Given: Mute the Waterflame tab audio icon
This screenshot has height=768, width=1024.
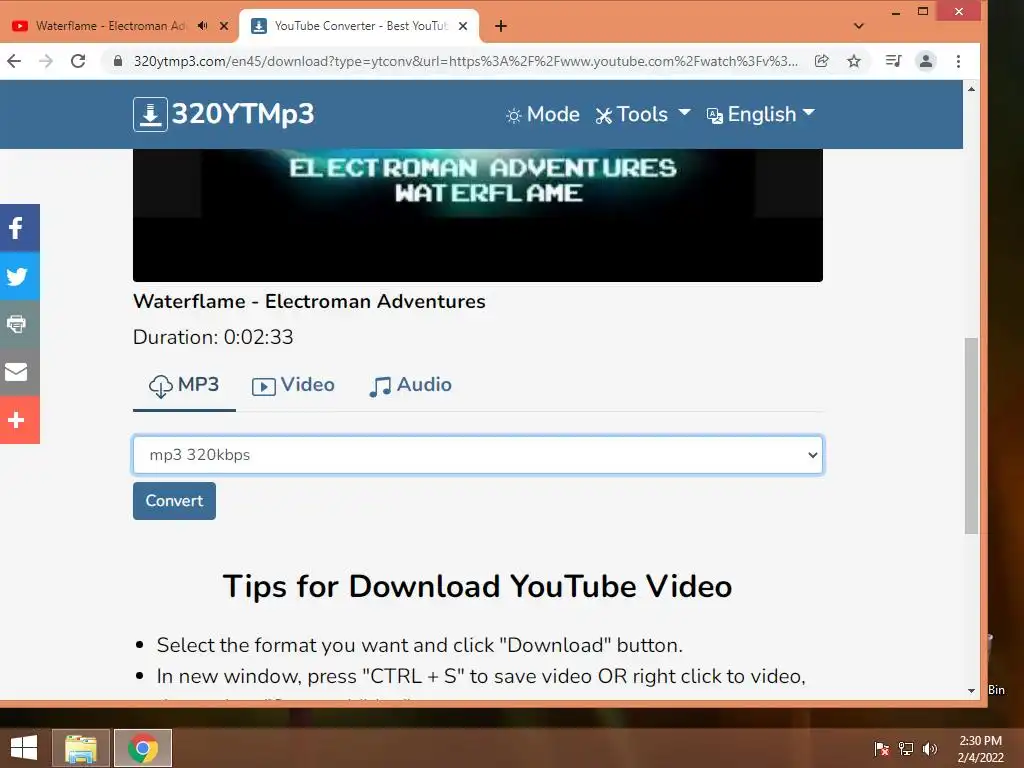Looking at the screenshot, I should click(202, 25).
